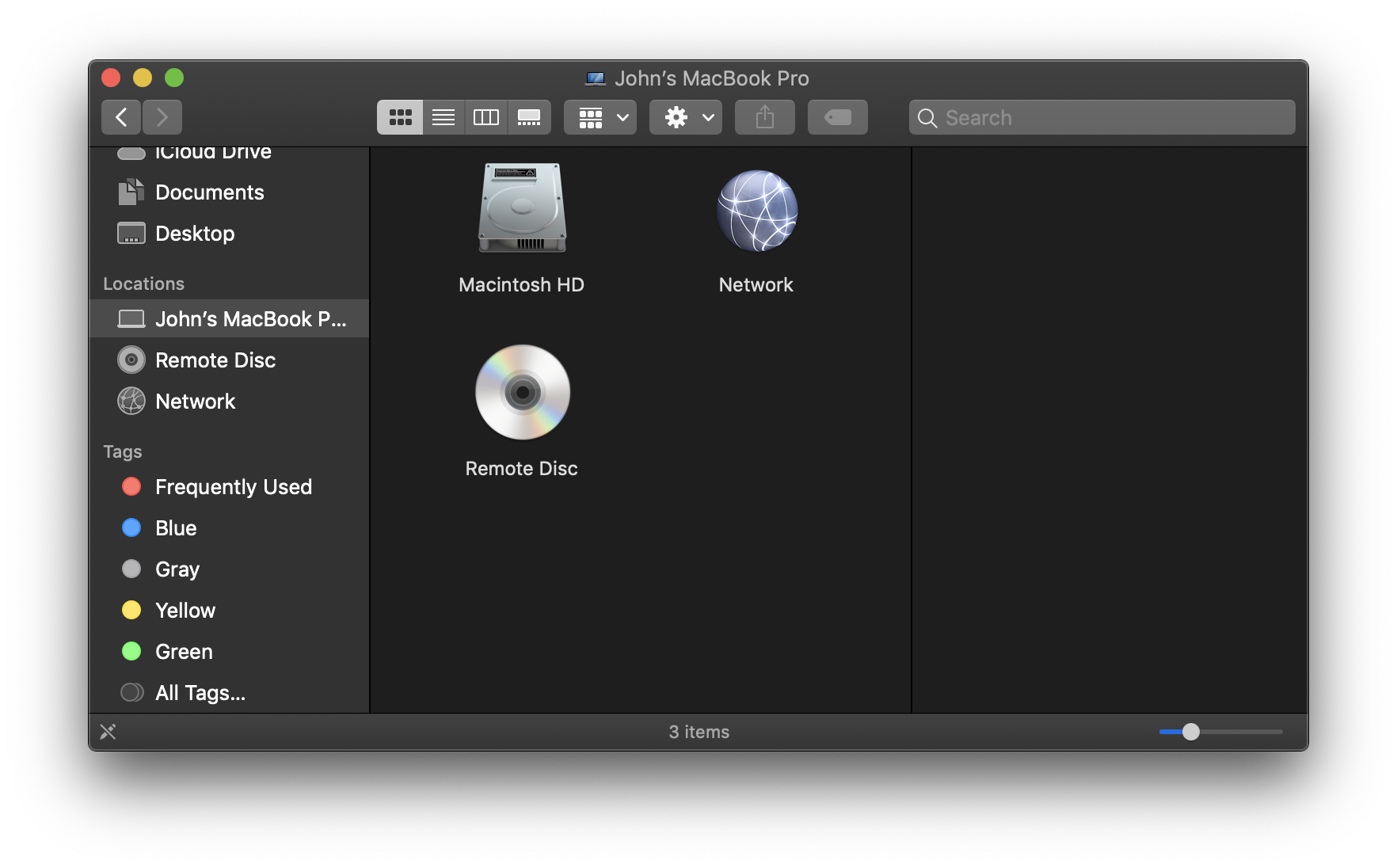Switch to list view
Viewport: 1397px width, 868px height.
pyautogui.click(x=443, y=117)
